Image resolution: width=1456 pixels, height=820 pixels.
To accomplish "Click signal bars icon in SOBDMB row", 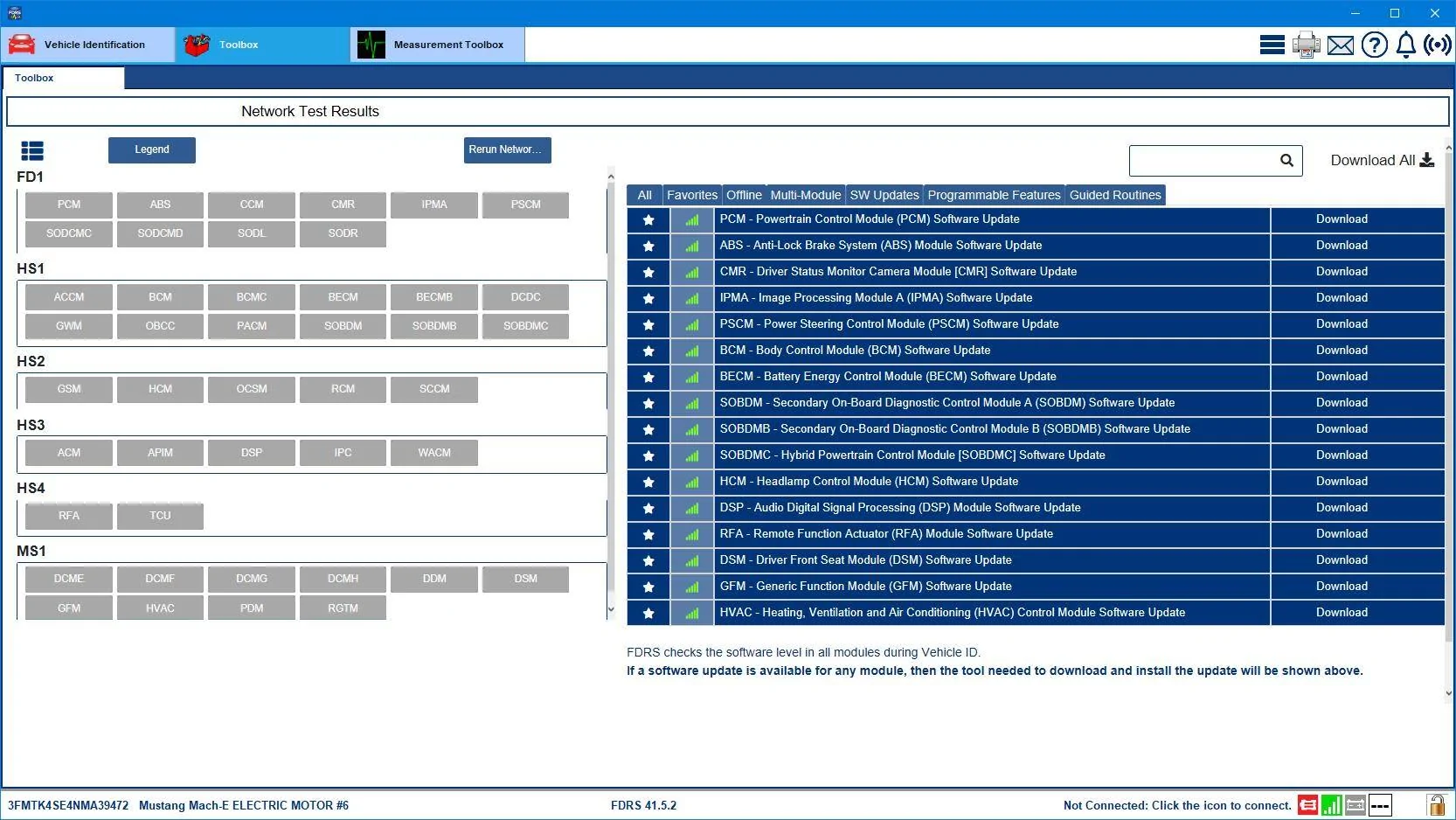I will 692,429.
